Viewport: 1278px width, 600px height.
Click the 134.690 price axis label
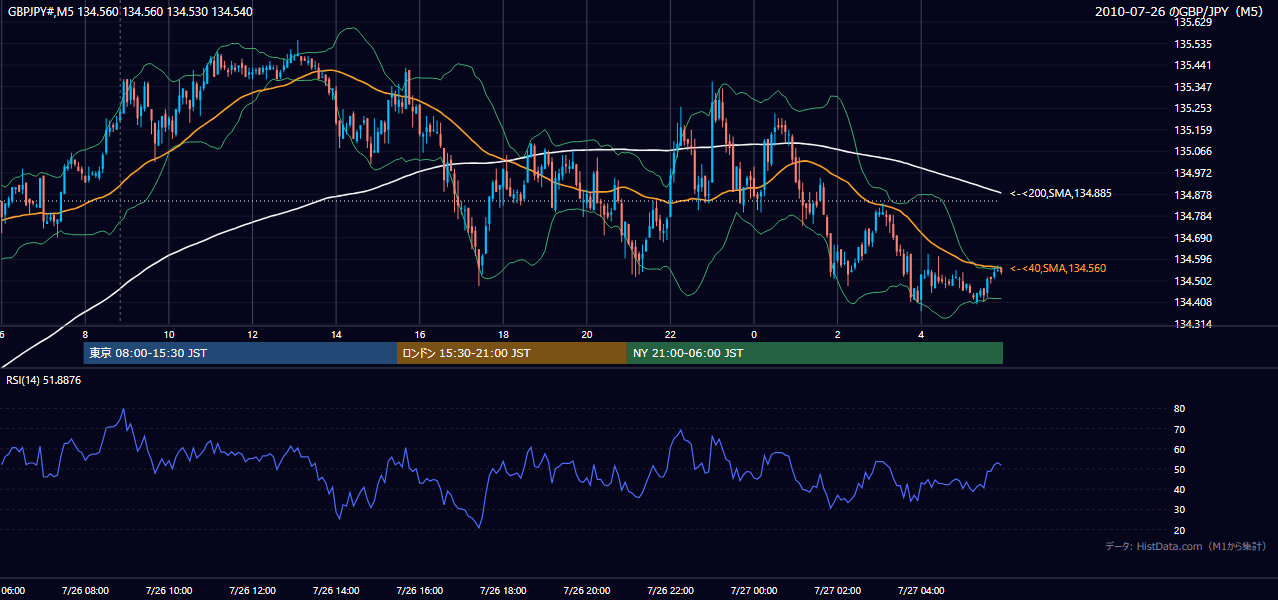coord(1193,238)
